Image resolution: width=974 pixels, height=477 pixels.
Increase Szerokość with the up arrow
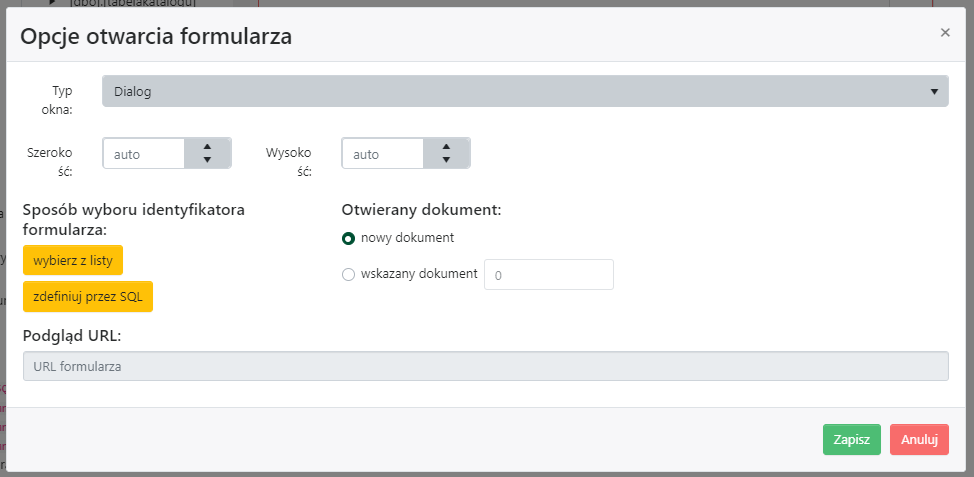pyautogui.click(x=207, y=146)
